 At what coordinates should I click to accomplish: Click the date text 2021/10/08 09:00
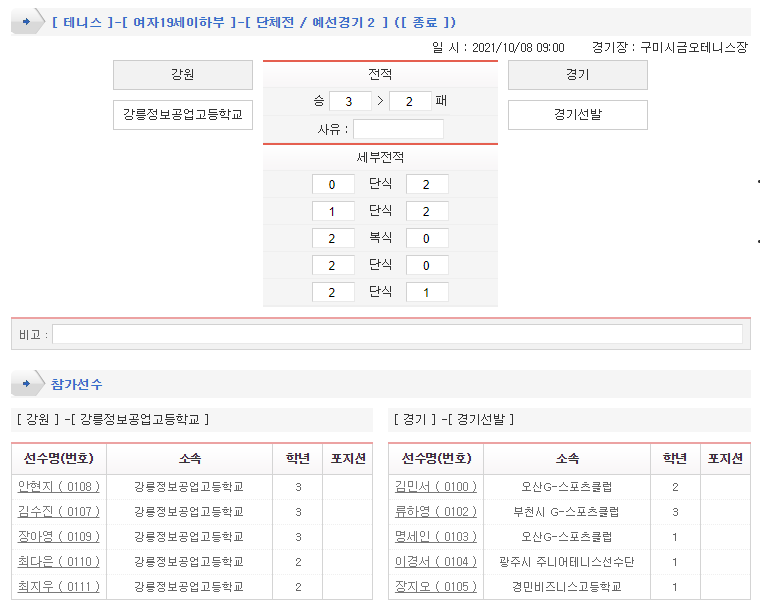[x=518, y=47]
